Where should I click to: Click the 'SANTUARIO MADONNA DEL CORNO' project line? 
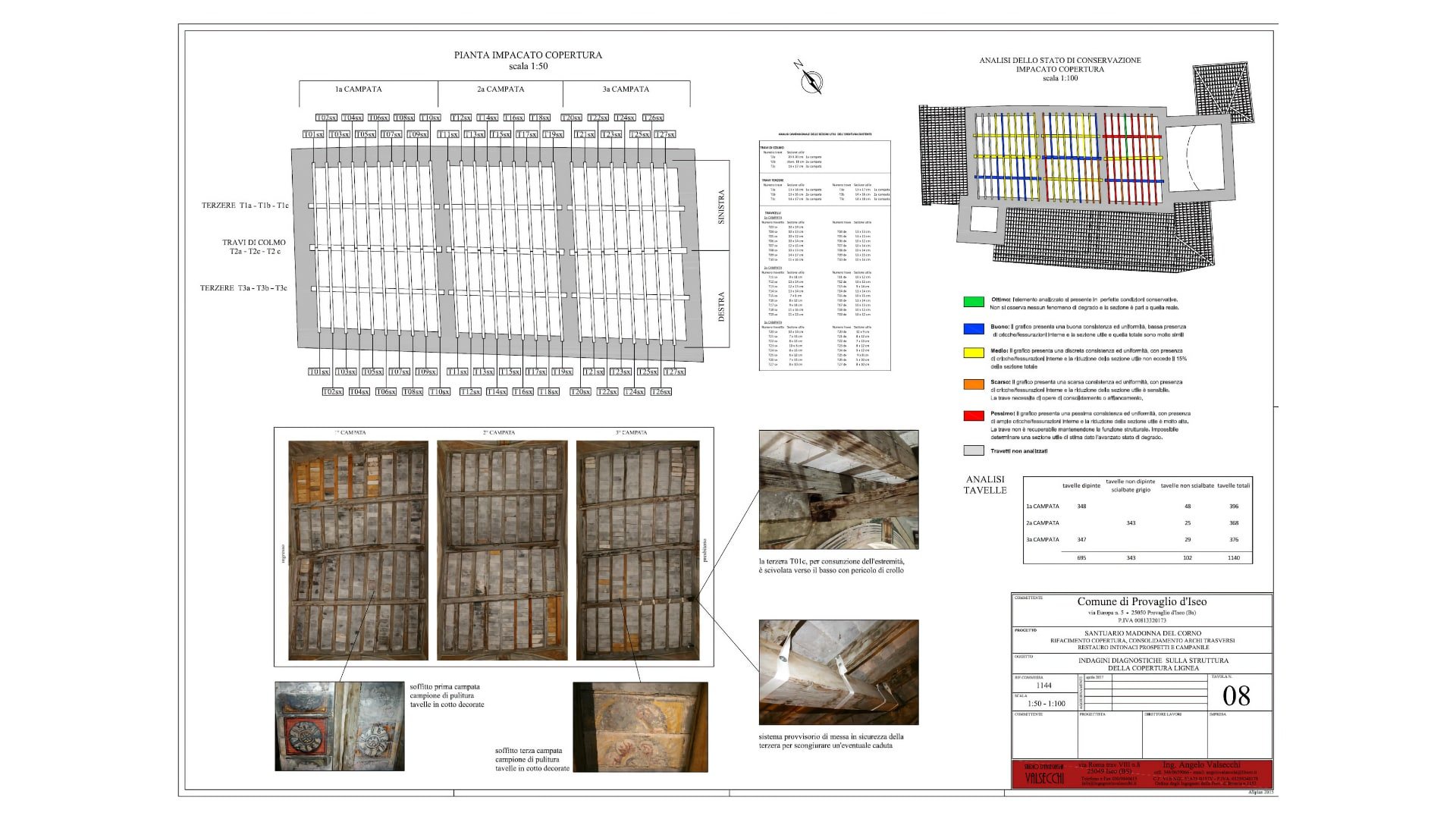pos(1143,633)
